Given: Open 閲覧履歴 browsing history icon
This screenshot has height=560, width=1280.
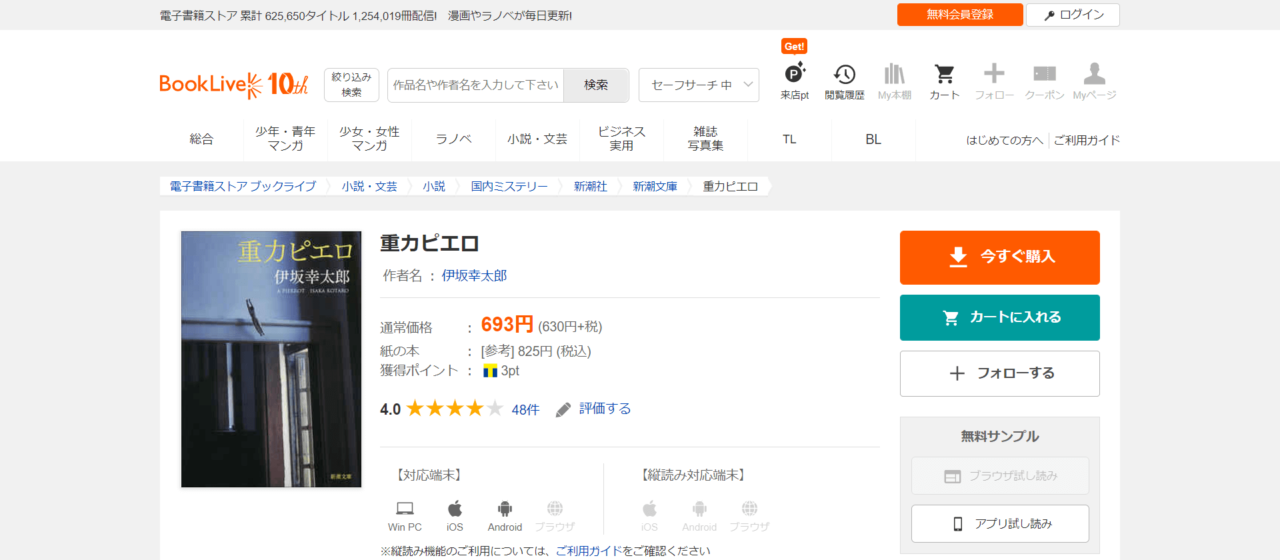Looking at the screenshot, I should click(x=844, y=80).
